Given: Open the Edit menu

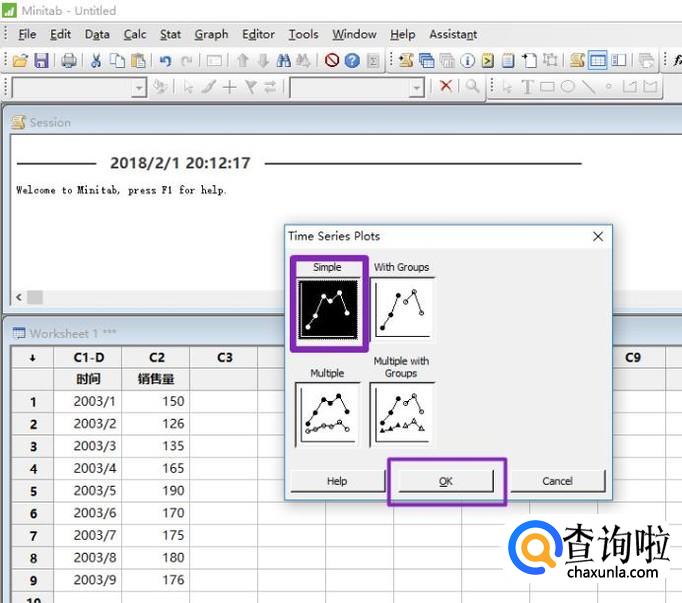Looking at the screenshot, I should pos(60,34).
